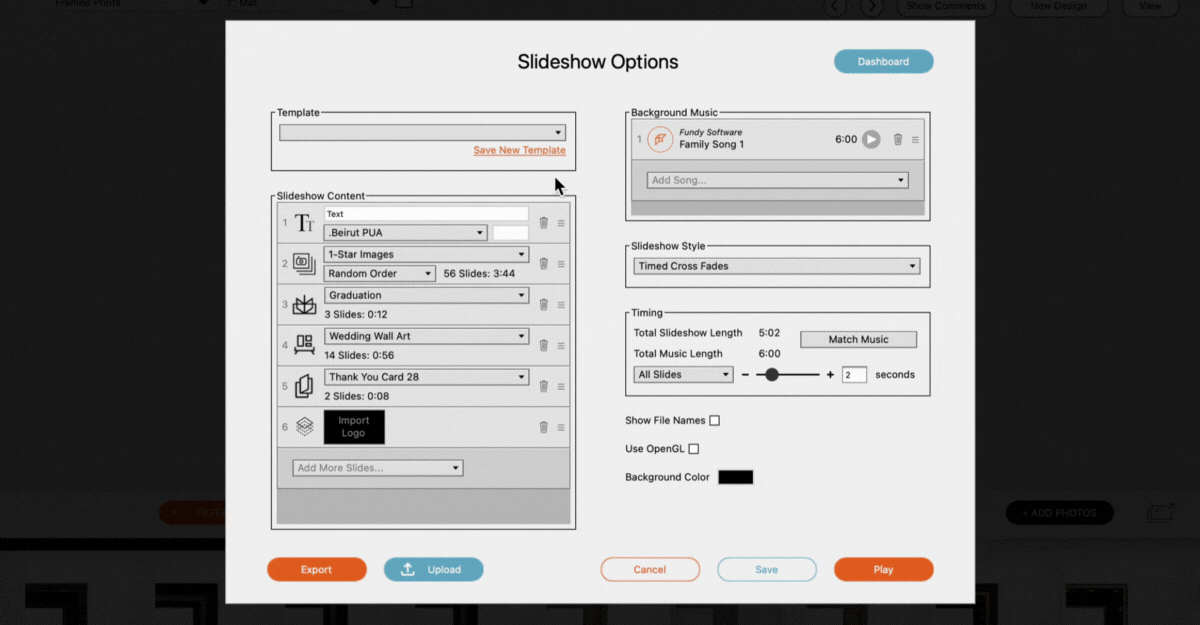The width and height of the screenshot is (1200, 625).
Task: Open the Add Song dropdown
Action: tap(777, 180)
